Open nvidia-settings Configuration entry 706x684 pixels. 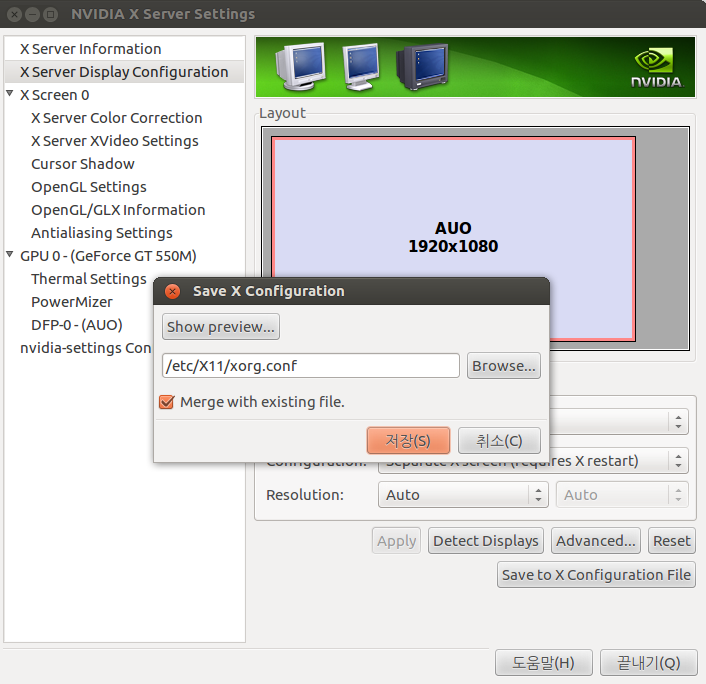(x=86, y=348)
